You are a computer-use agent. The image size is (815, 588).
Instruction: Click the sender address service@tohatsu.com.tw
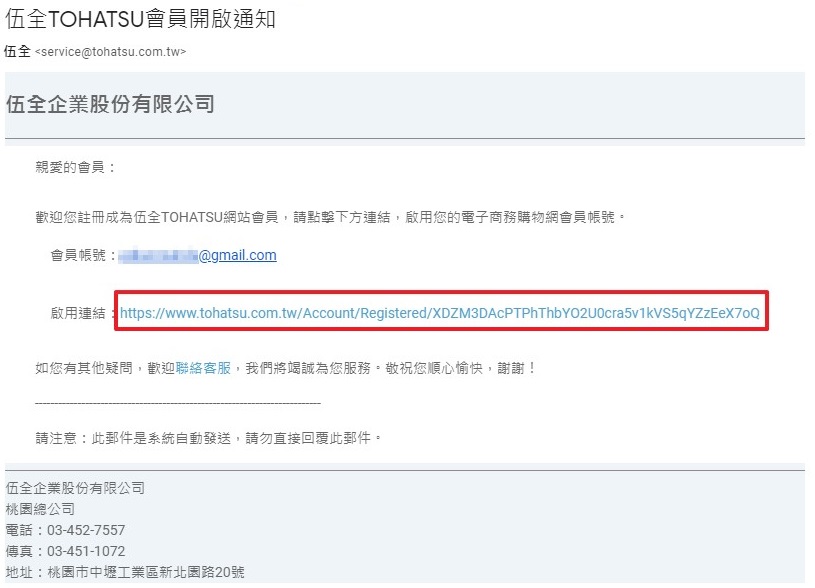pyautogui.click(x=110, y=51)
